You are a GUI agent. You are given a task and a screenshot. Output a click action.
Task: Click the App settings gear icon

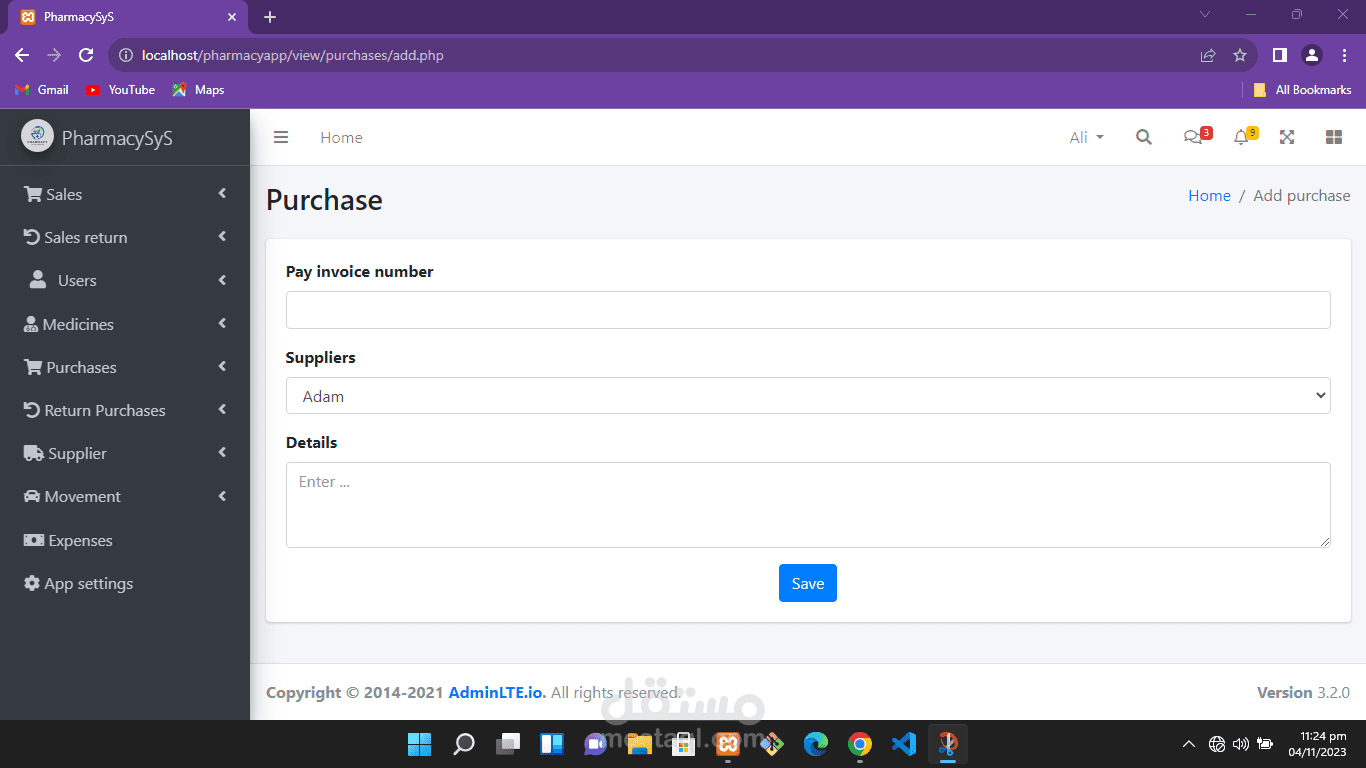pos(32,583)
